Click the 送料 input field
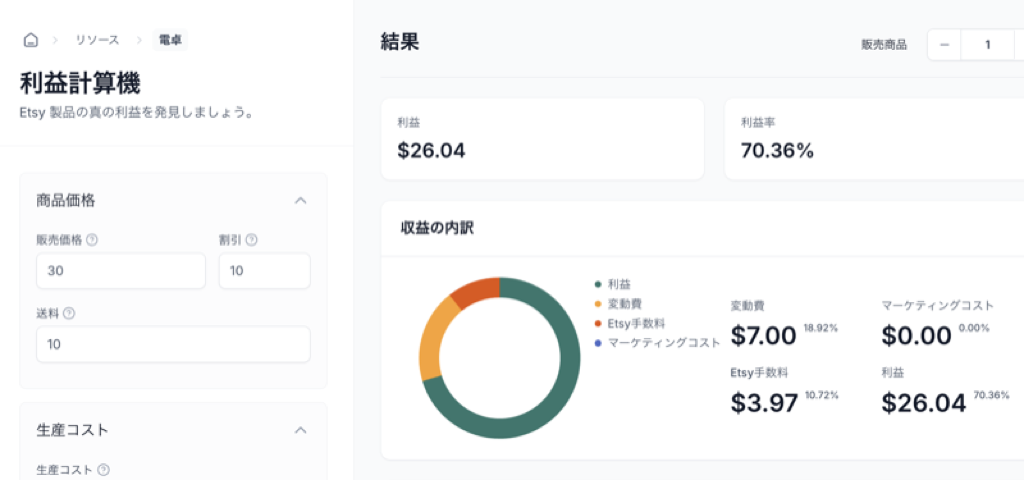Screen dimensions: 1024x480 [173, 344]
